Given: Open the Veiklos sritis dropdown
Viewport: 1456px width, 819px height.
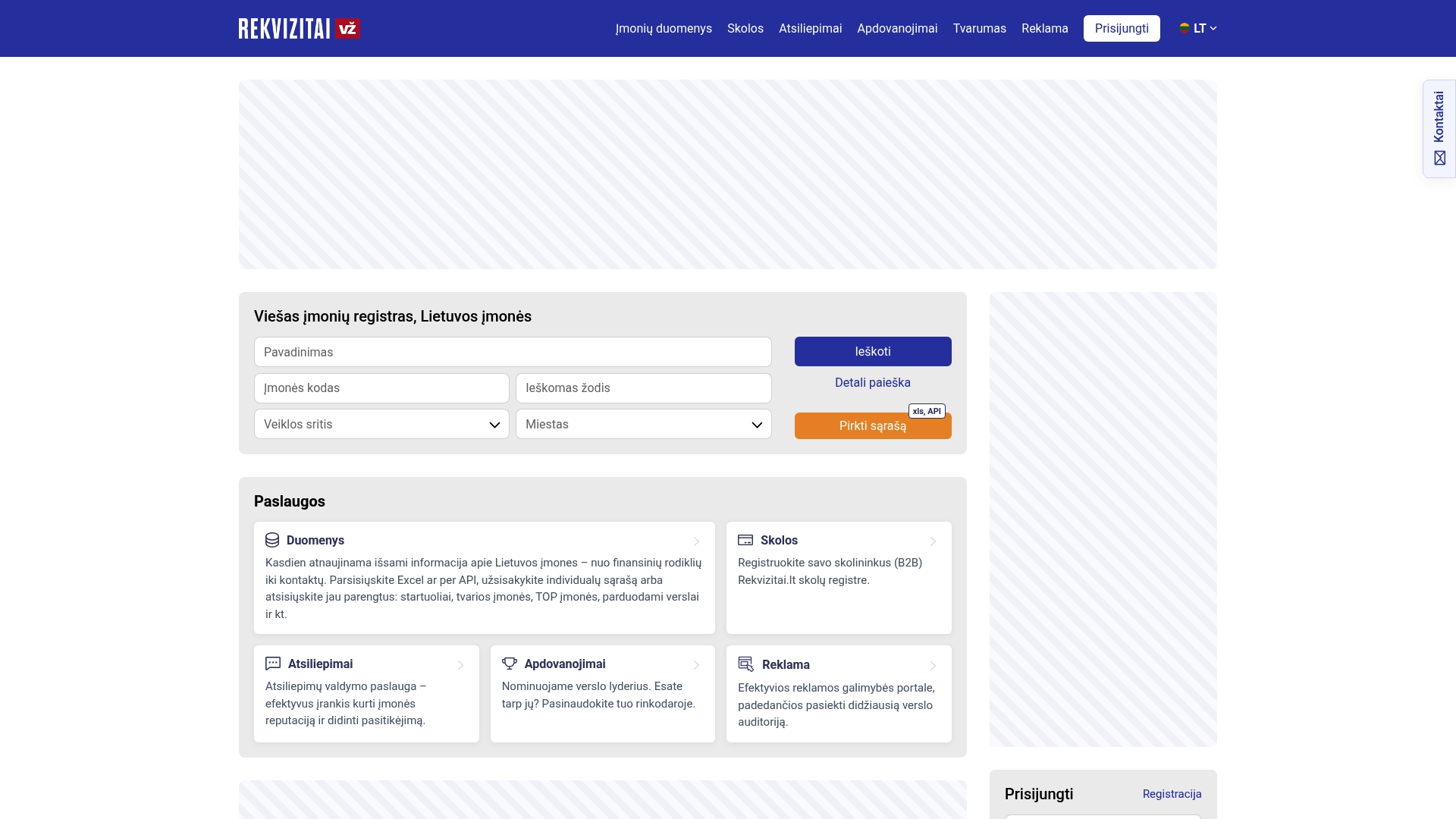Looking at the screenshot, I should [381, 424].
